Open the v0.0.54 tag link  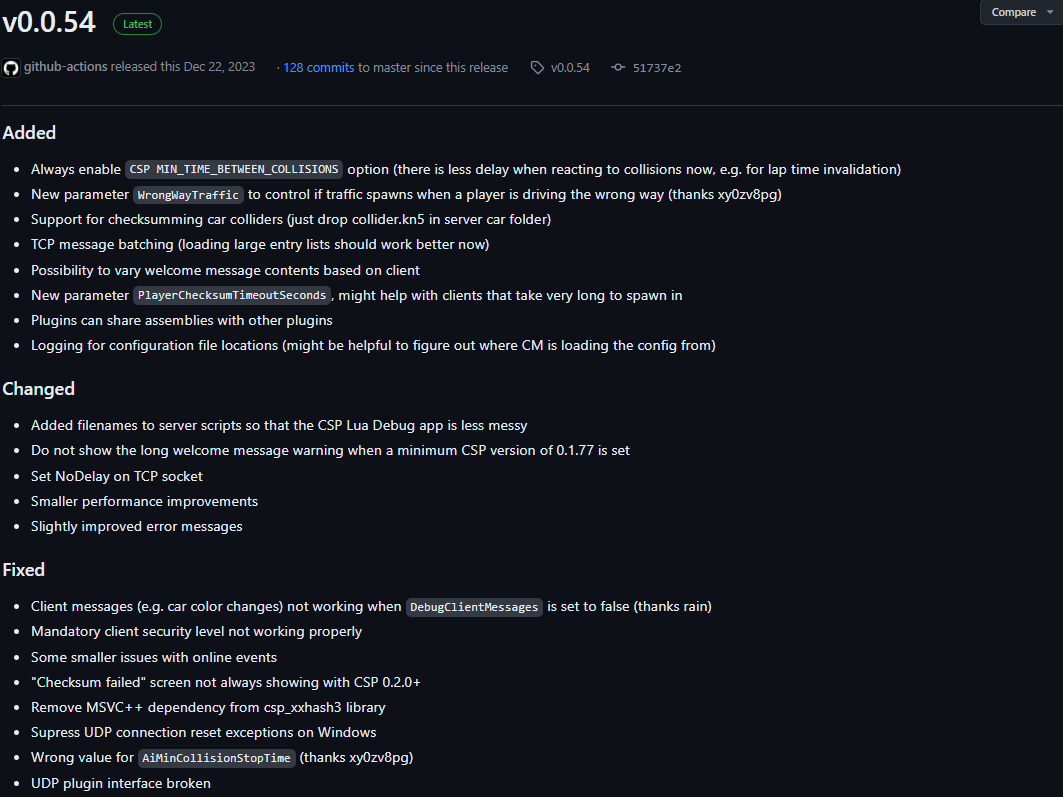570,68
